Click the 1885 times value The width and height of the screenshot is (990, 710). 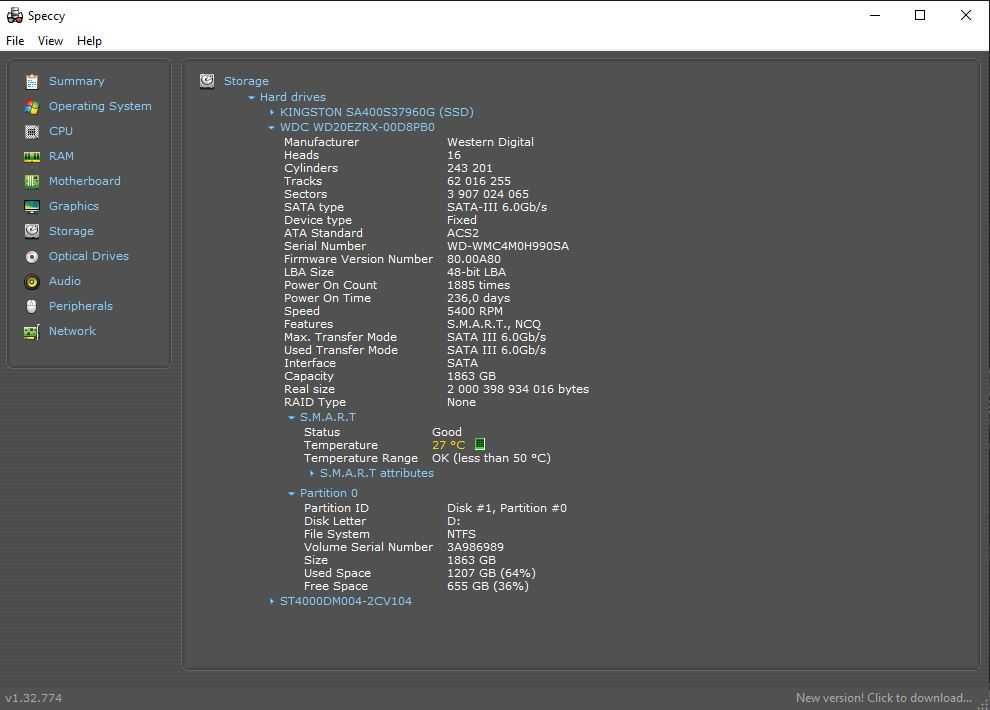[479, 285]
